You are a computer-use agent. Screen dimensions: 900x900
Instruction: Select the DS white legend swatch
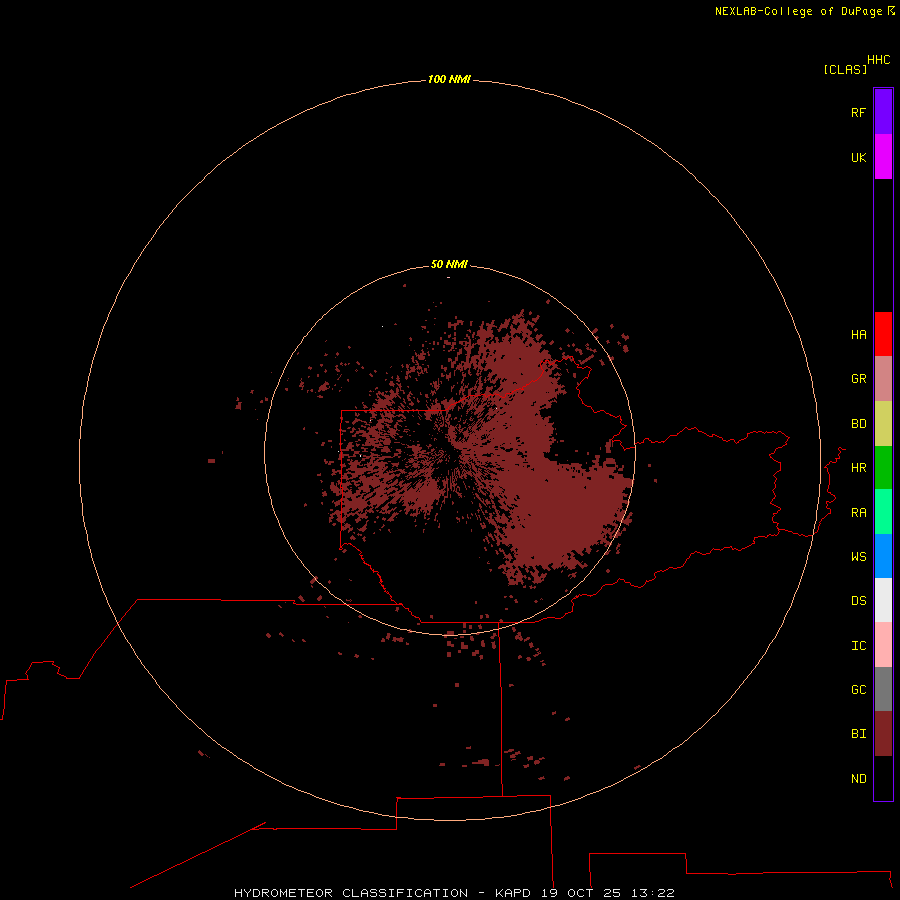coord(883,600)
